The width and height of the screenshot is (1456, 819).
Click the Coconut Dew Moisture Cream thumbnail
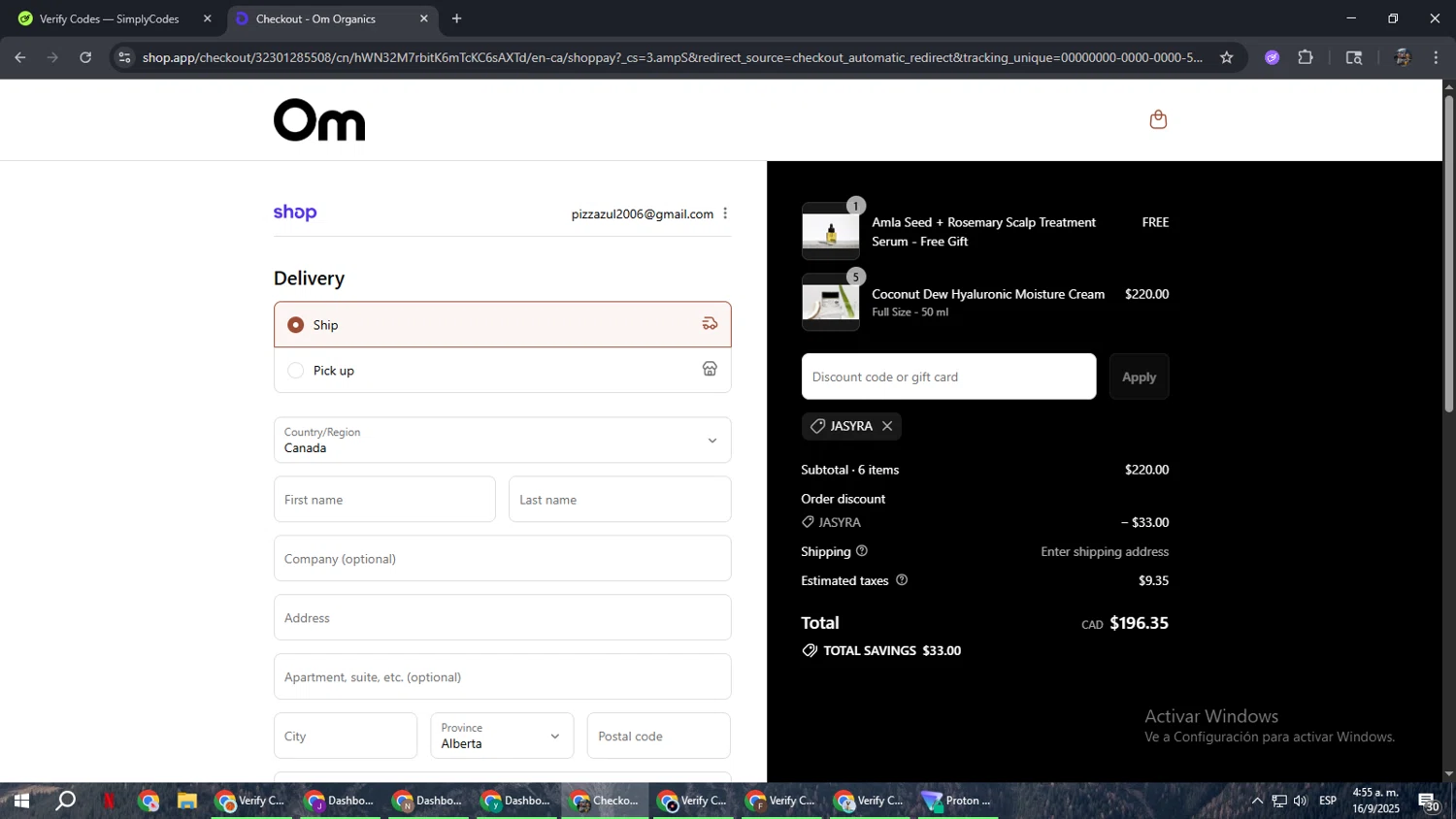click(x=830, y=303)
